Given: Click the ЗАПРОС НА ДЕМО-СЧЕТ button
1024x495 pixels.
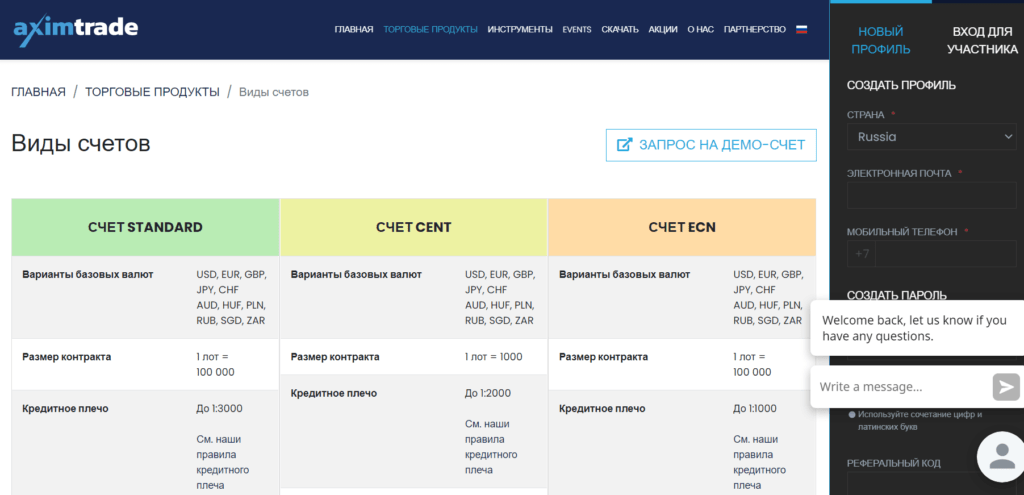Looking at the screenshot, I should (x=711, y=145).
